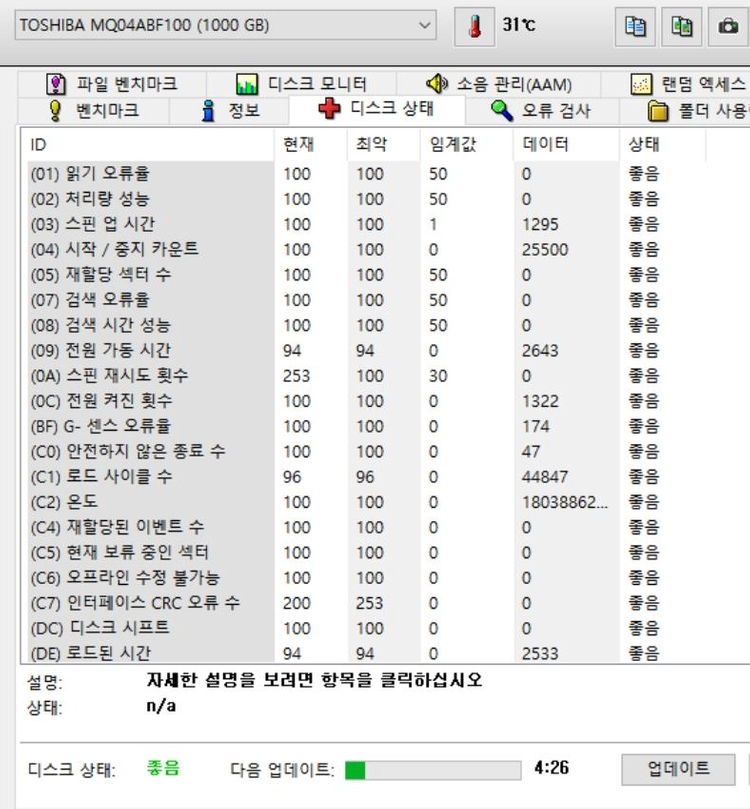Click the n/a status text
This screenshot has height=809, width=750.
(161, 706)
